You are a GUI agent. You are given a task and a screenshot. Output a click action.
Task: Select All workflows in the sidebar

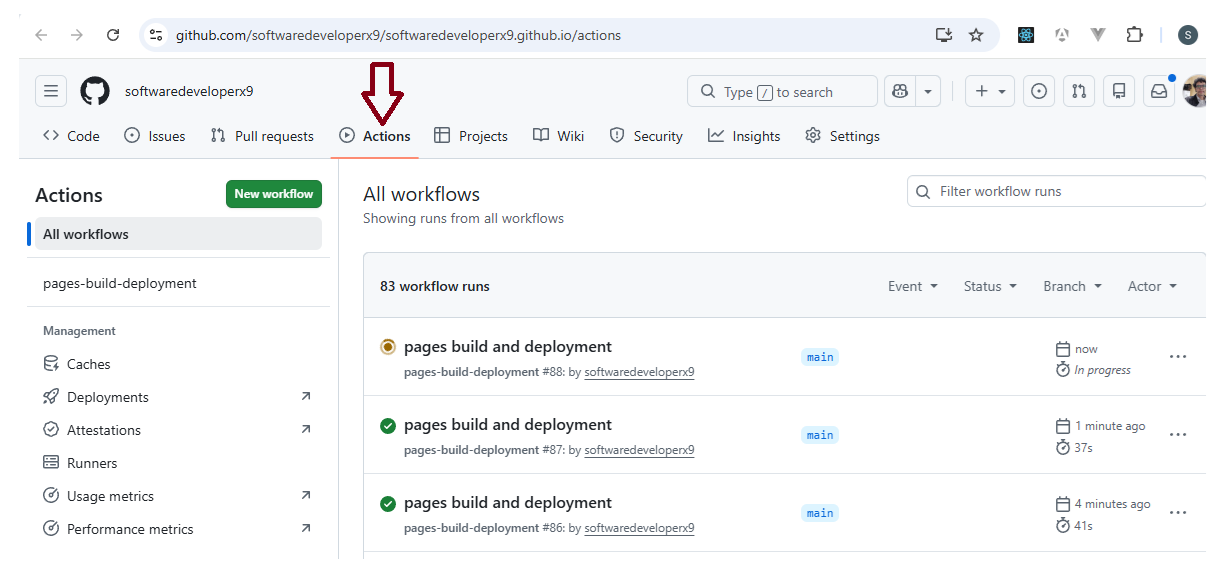tap(178, 234)
